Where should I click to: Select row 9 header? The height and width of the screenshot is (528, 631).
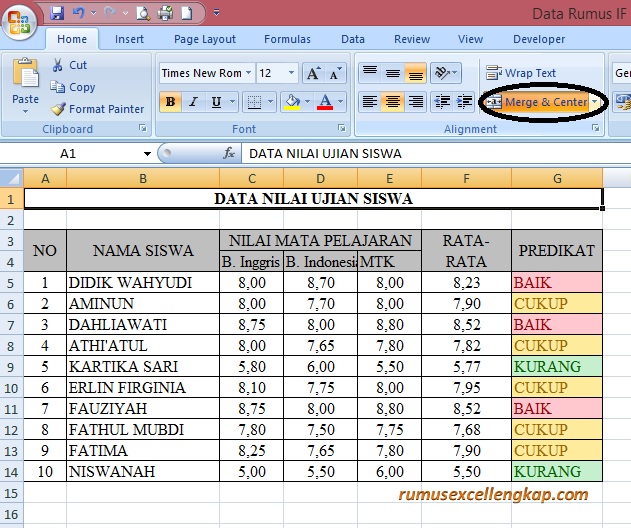pyautogui.click(x=11, y=367)
